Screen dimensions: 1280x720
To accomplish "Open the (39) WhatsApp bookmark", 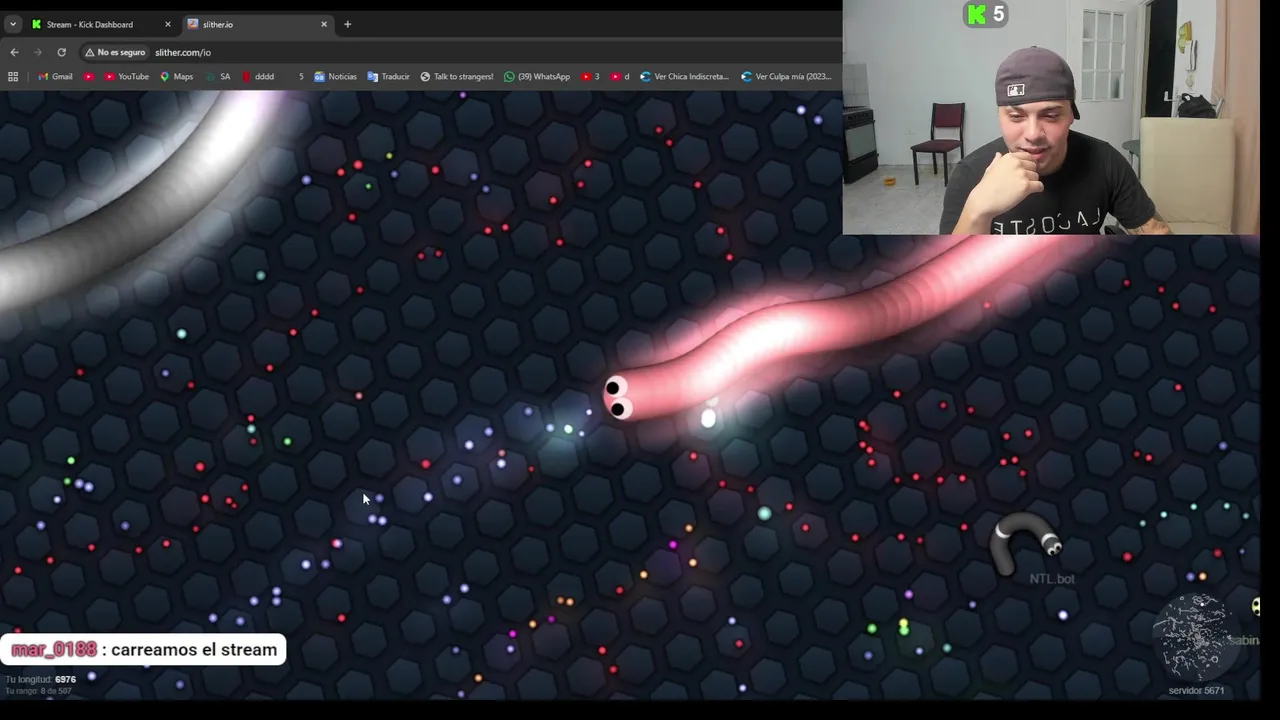I will click(x=537, y=76).
